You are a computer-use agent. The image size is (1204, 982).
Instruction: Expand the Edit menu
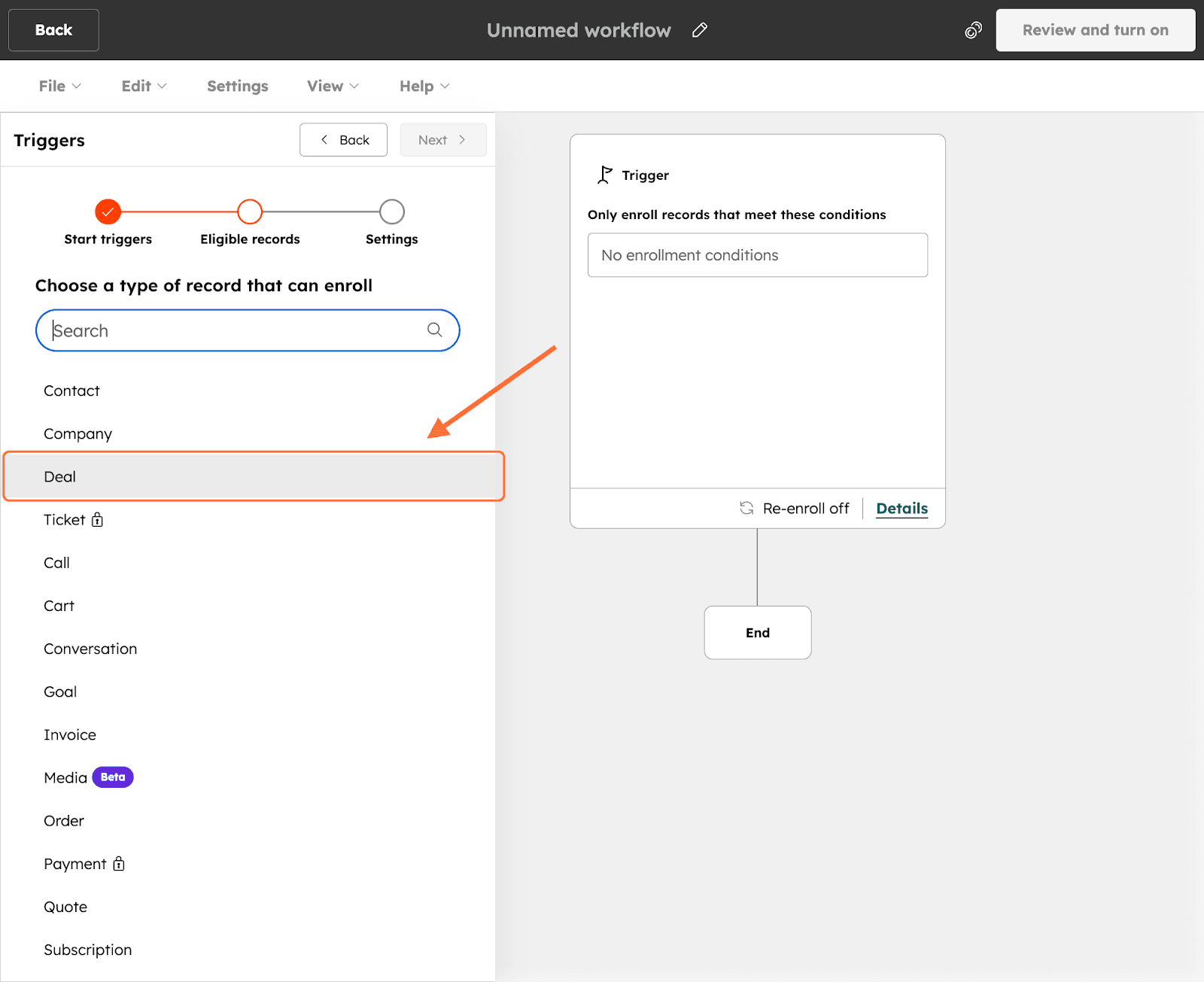[144, 86]
